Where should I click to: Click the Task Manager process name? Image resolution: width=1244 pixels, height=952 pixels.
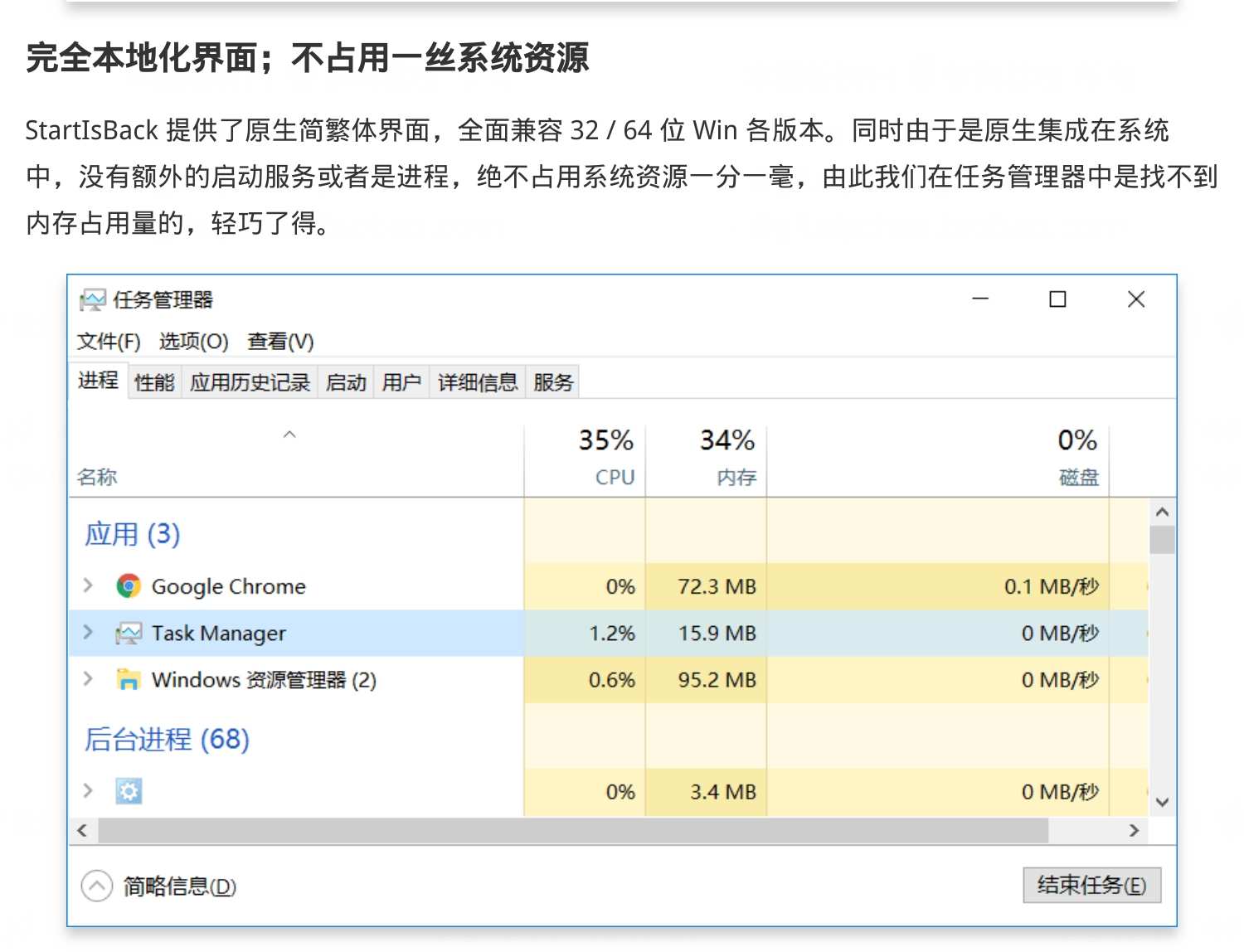point(219,634)
